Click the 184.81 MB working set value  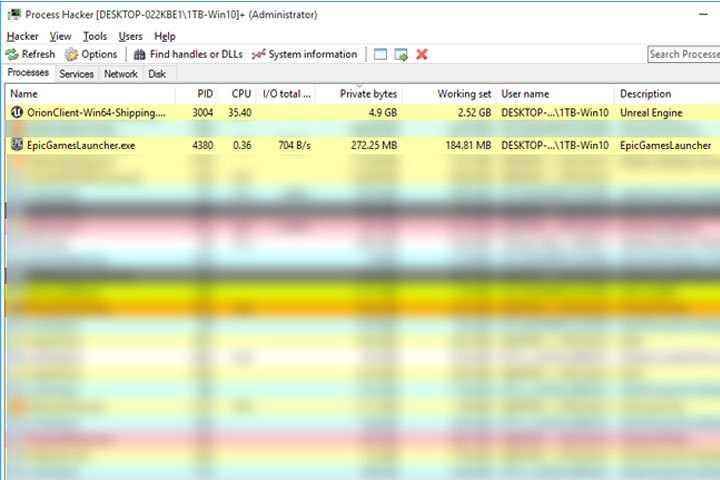pos(468,145)
